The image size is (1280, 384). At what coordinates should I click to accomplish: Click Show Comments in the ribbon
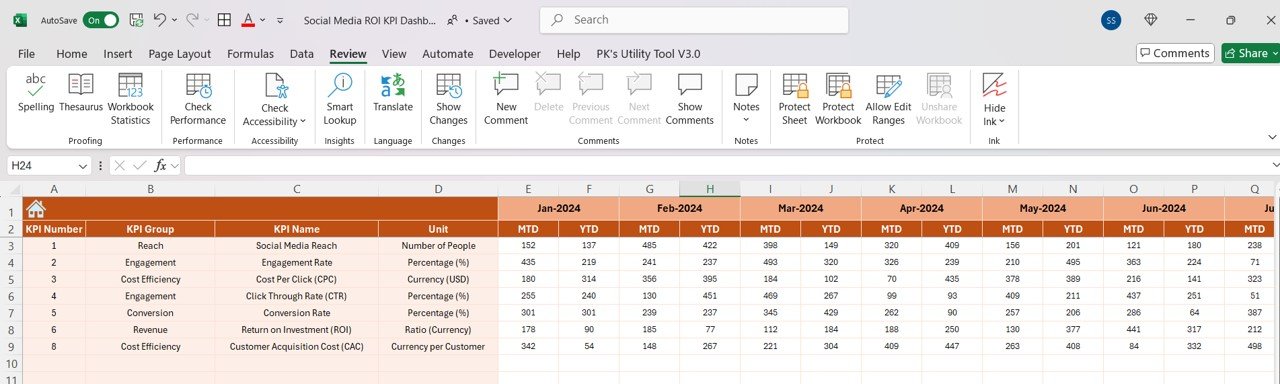690,98
